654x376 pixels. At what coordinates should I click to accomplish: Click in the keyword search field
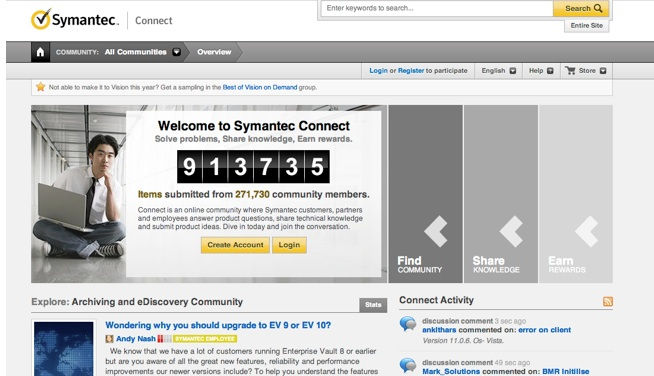click(x=437, y=8)
